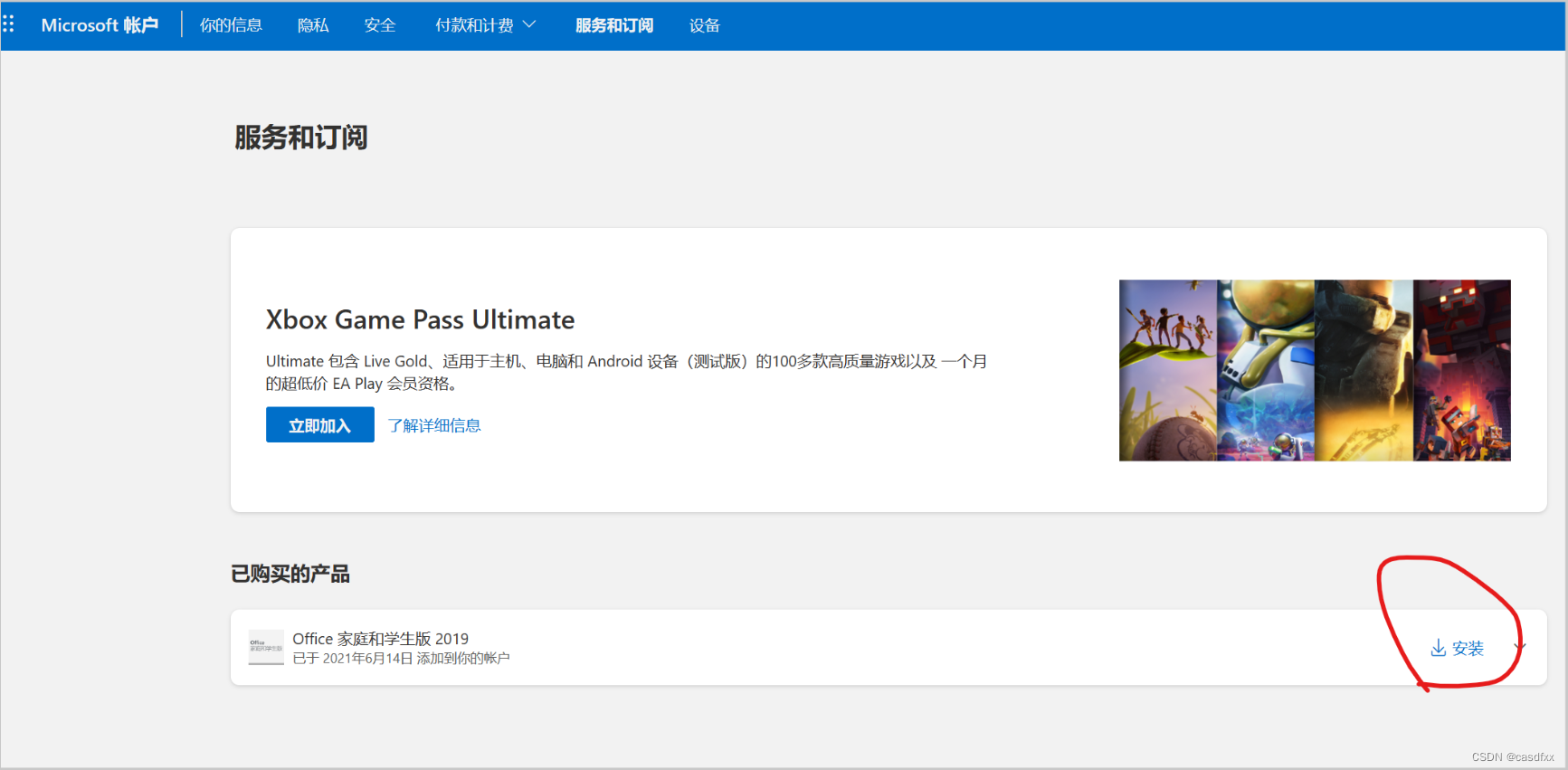Screen dimensions: 1568x770
Task: Click the 已于 2021年6月14日 添加到你的帐户 text
Action: pyautogui.click(x=401, y=659)
